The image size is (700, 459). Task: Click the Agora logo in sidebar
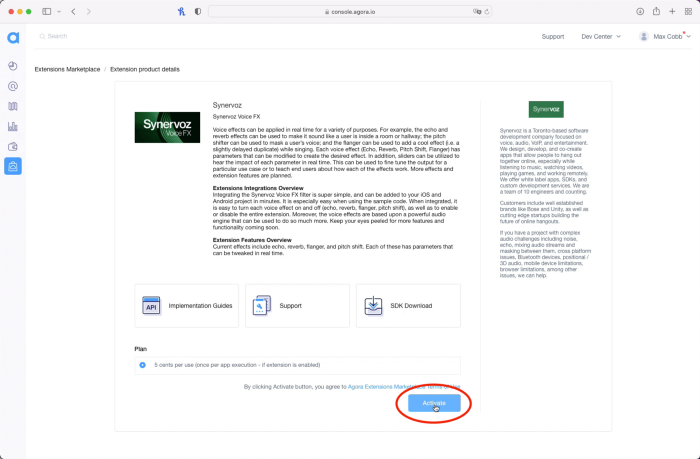(x=13, y=38)
